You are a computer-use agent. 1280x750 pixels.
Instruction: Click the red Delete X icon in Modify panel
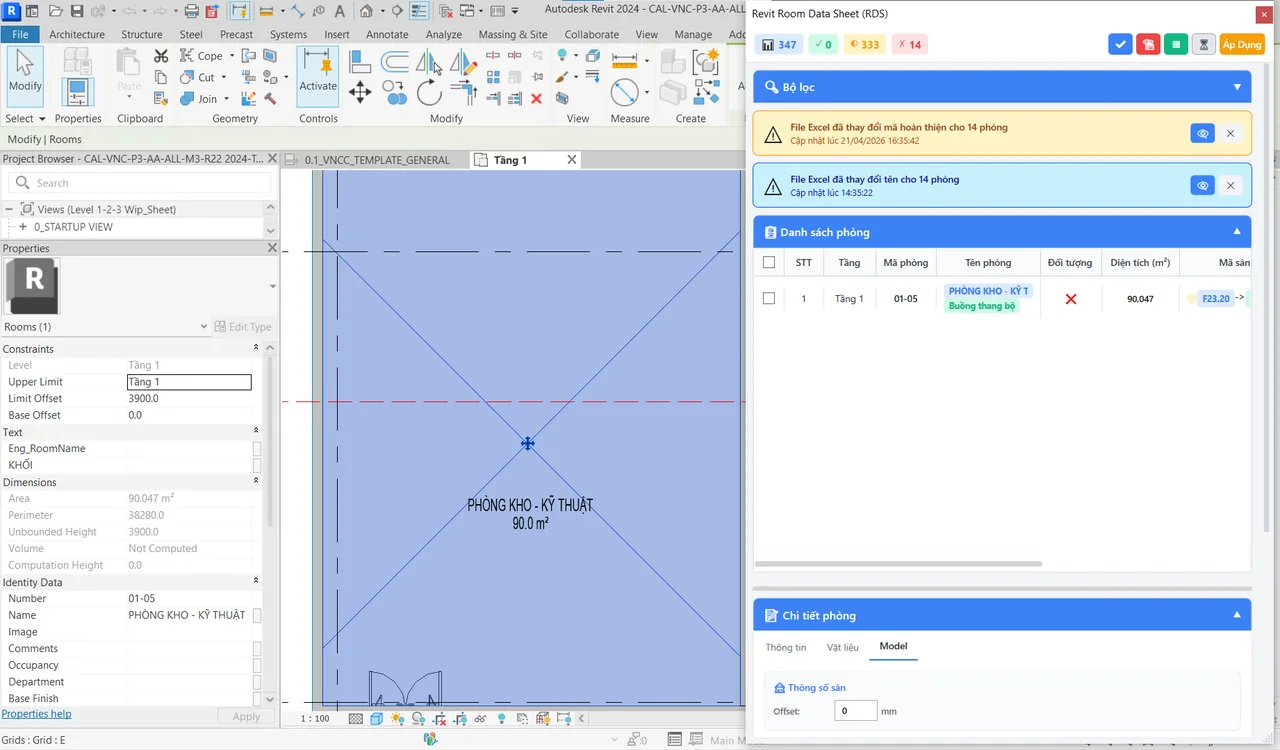[536, 98]
